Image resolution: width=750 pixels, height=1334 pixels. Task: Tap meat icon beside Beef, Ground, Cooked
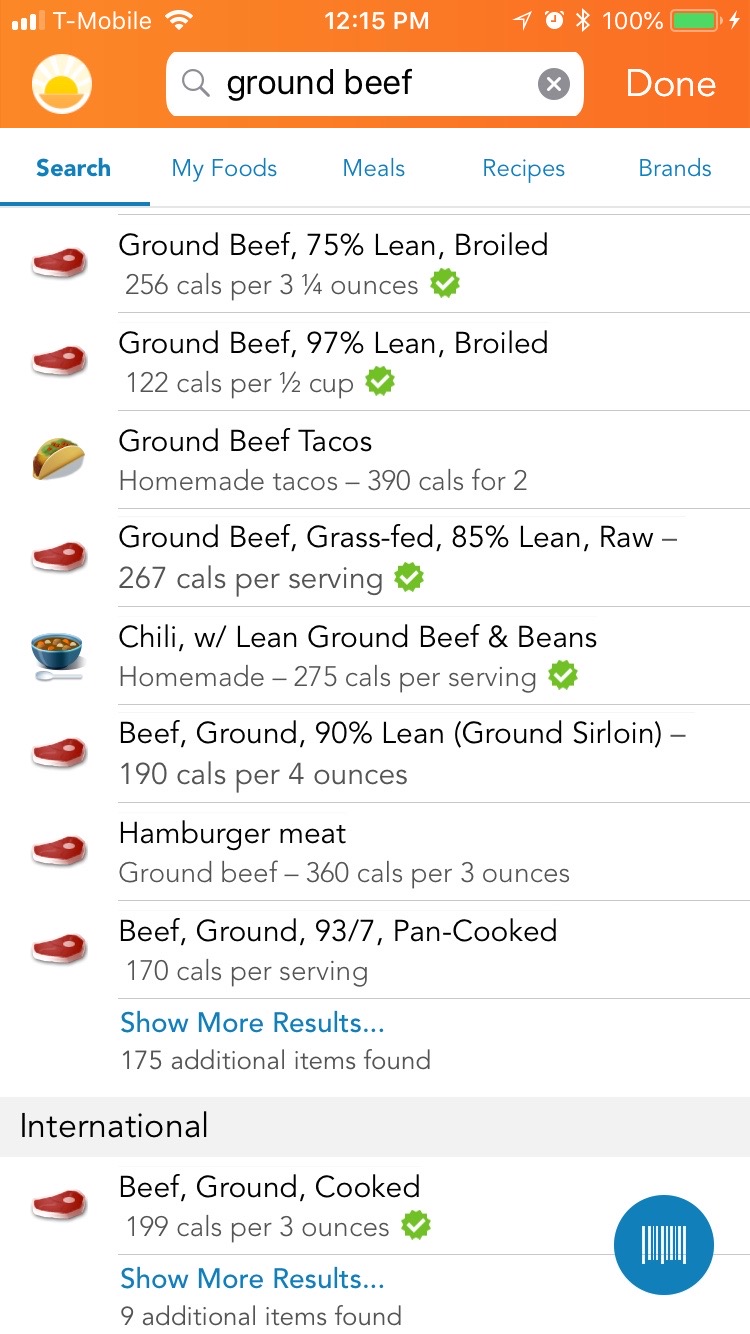(x=58, y=1206)
